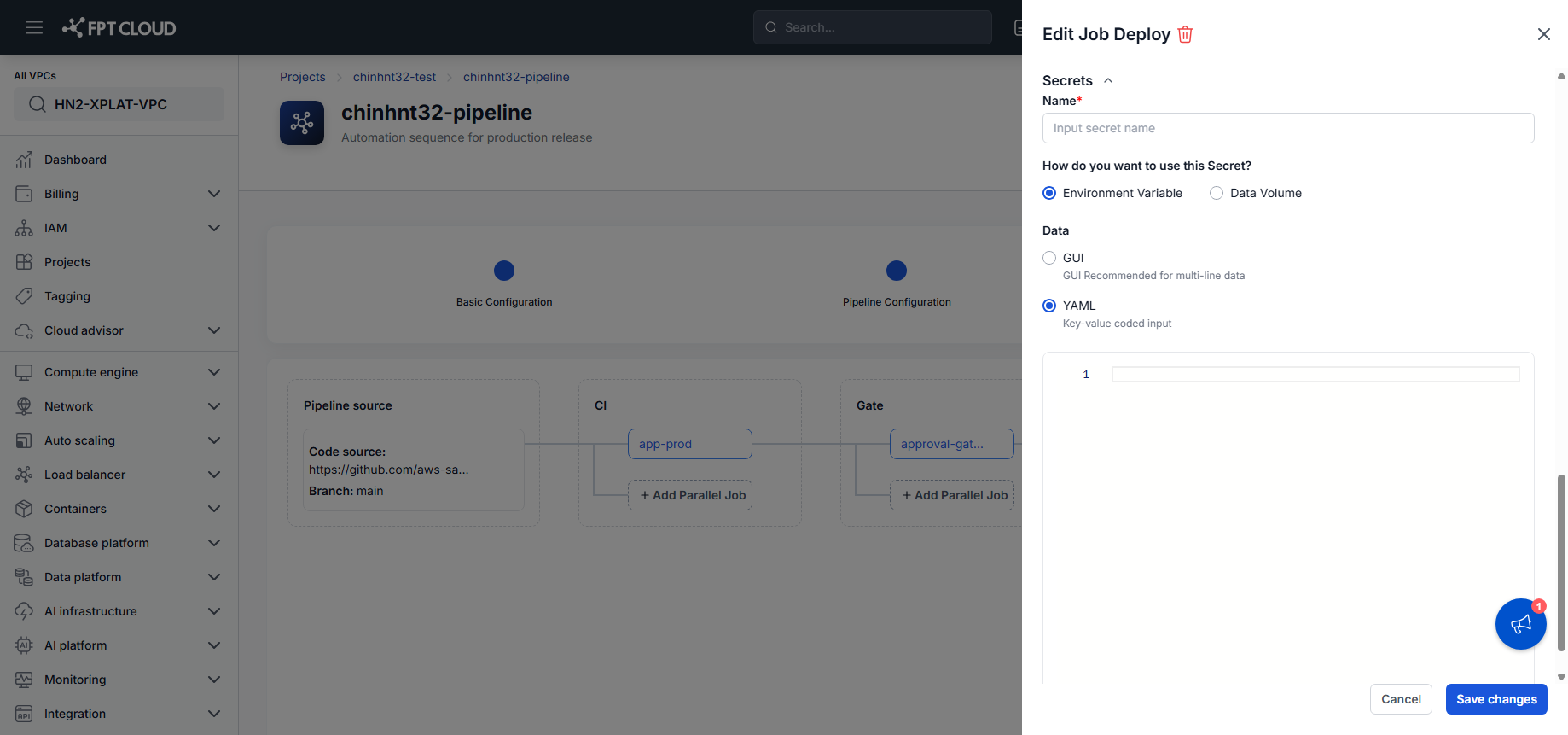Click the IAM hierarchy icon
Viewport: 1568px width, 735px height.
point(24,228)
